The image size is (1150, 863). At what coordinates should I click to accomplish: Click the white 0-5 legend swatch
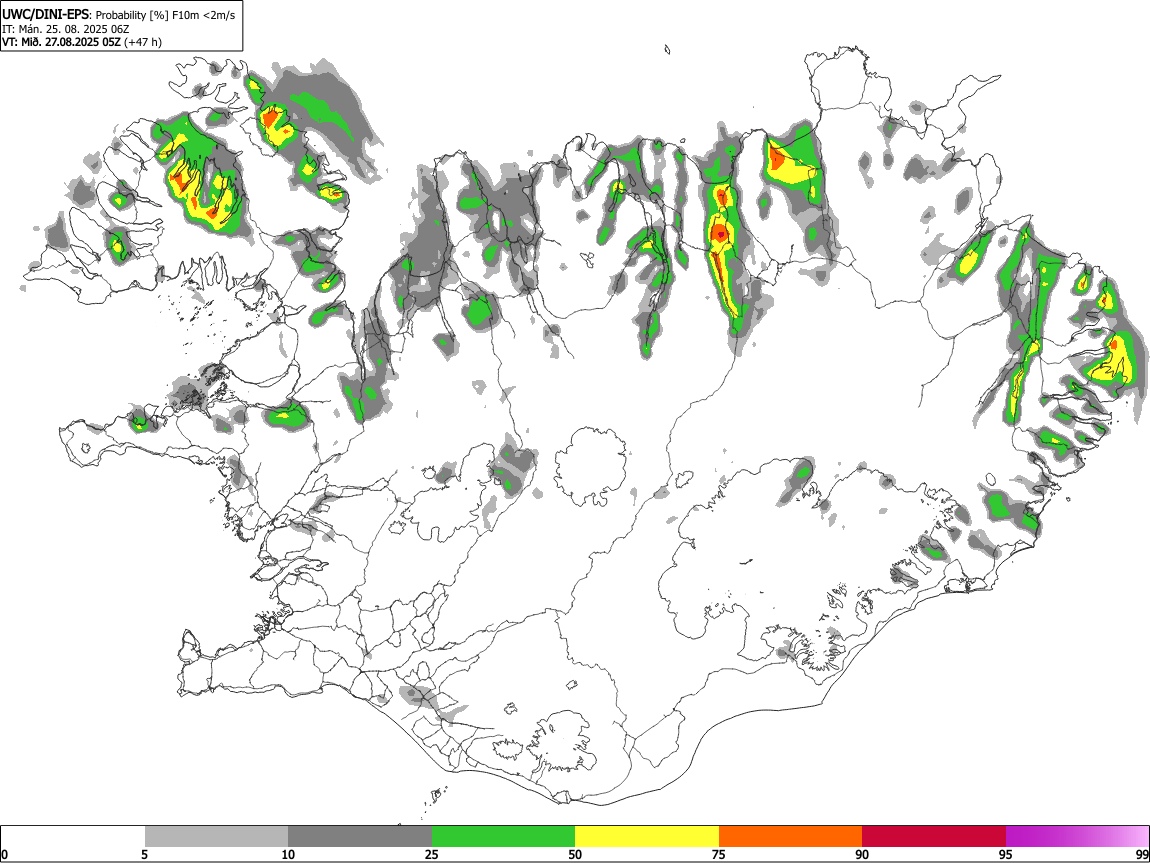pos(73,836)
